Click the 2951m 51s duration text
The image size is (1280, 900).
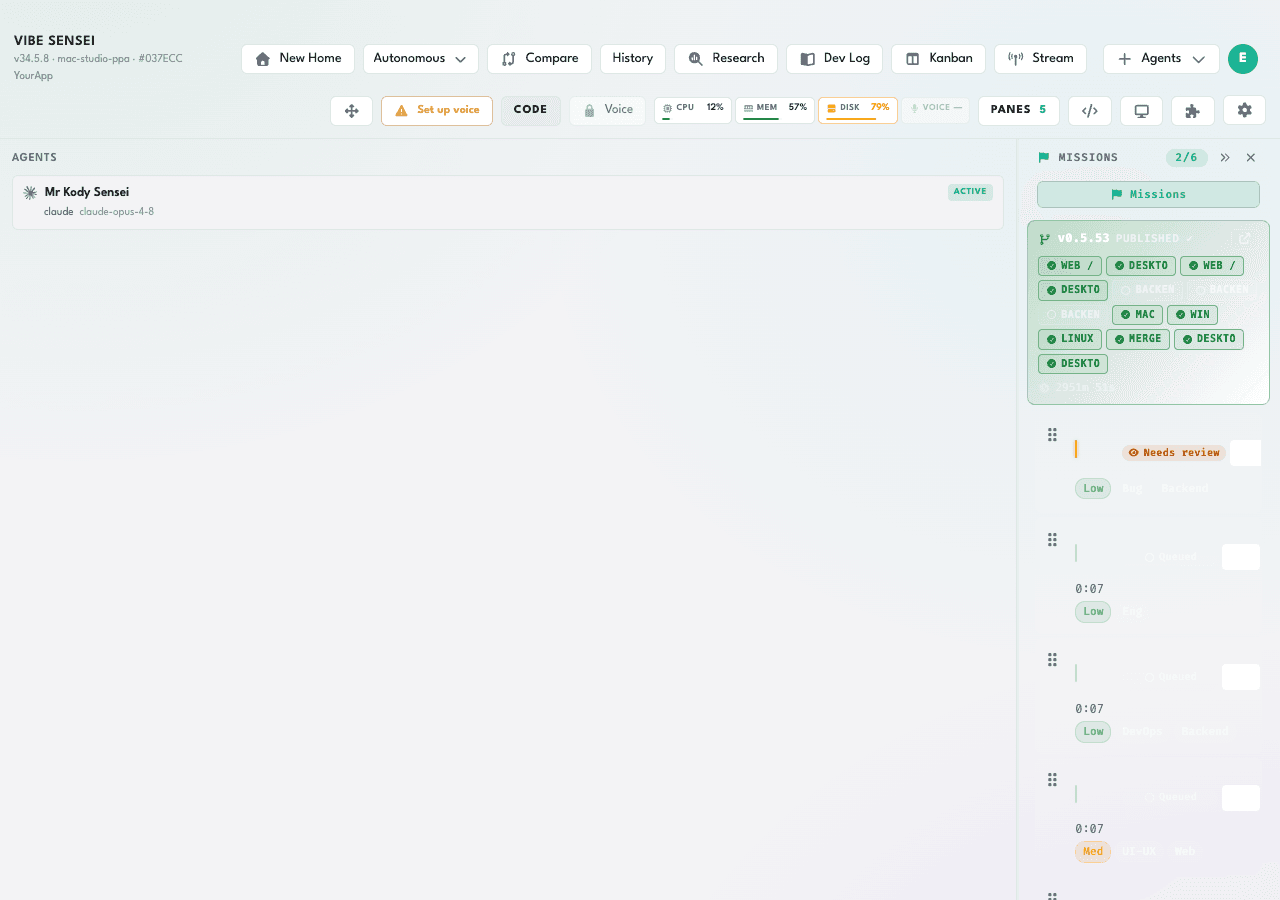(x=1086, y=387)
